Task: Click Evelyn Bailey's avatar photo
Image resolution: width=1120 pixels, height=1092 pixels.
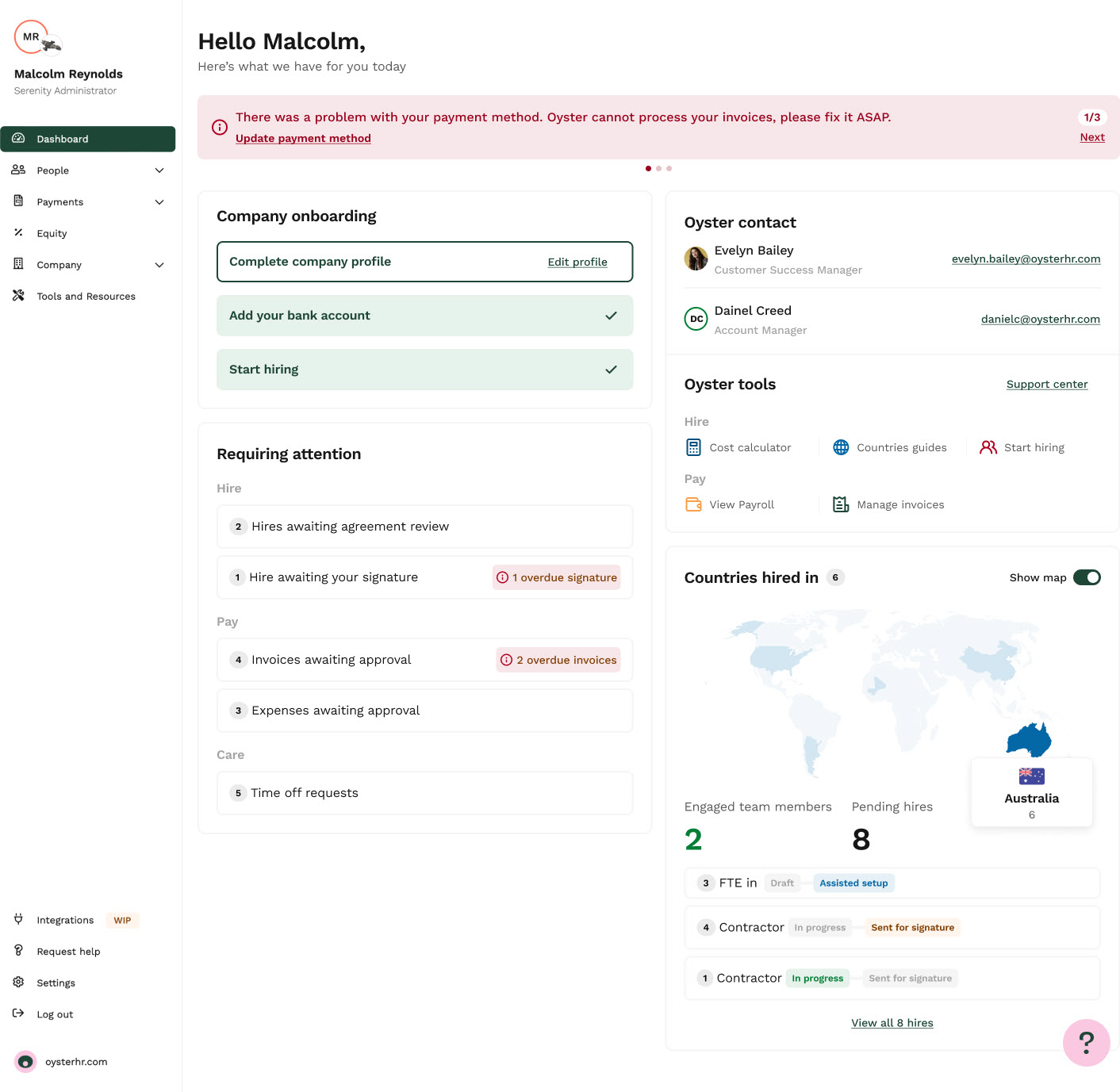Action: pyautogui.click(x=696, y=259)
